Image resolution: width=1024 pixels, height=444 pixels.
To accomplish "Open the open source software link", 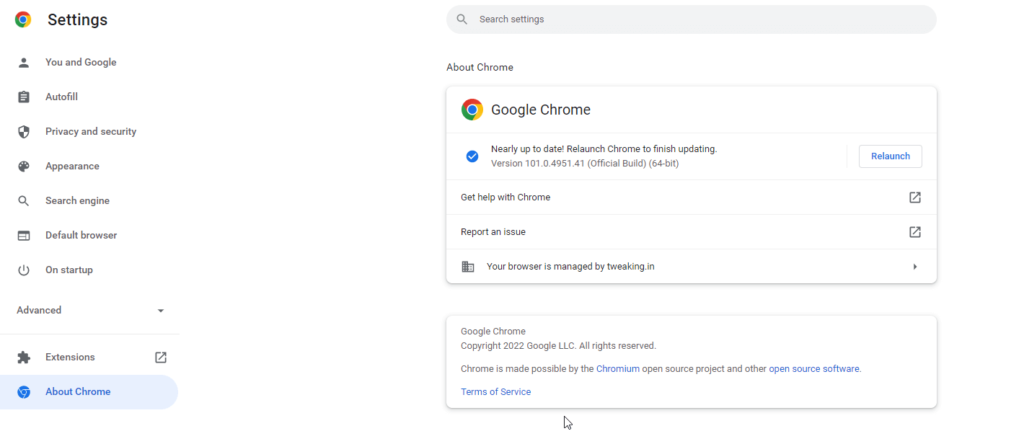I will pos(814,369).
